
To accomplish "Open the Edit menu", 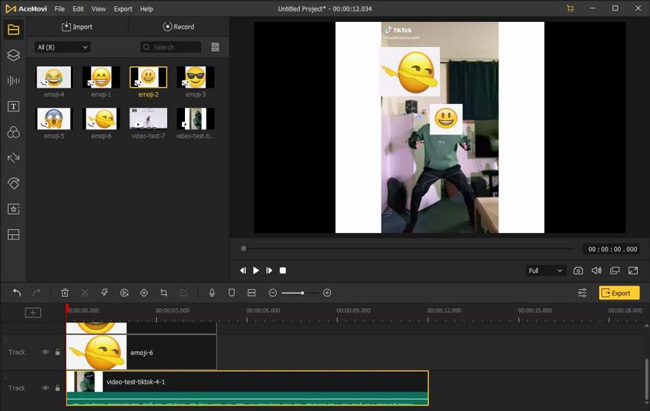I will (x=78, y=9).
